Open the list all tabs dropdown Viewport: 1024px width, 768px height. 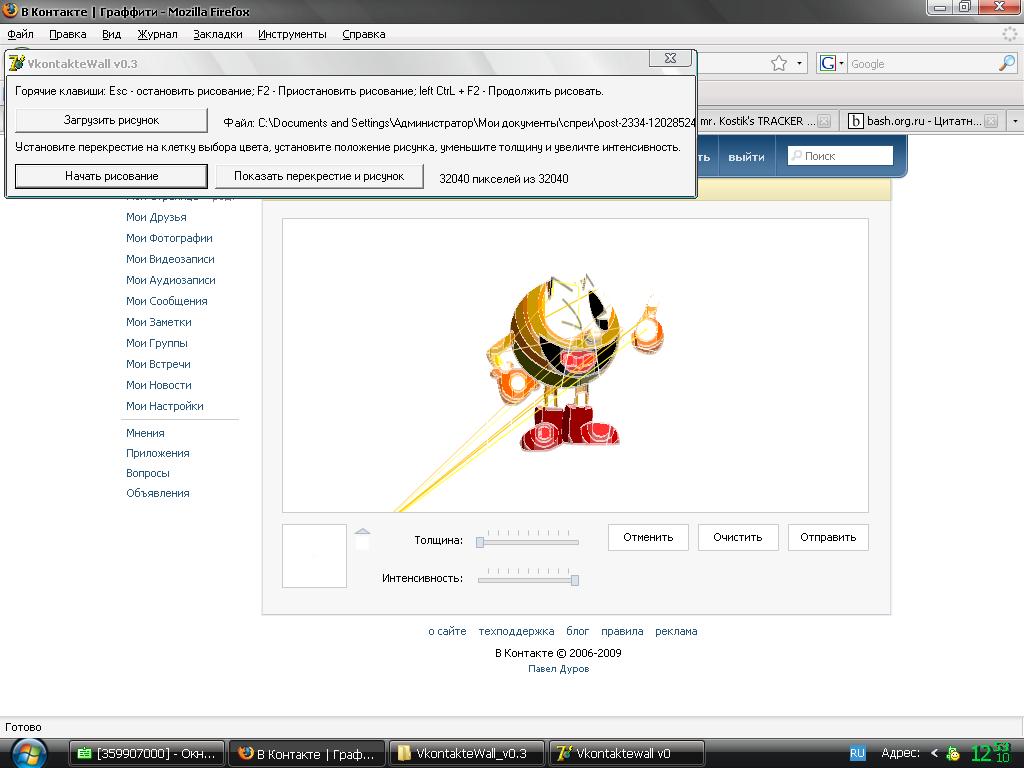1015,121
